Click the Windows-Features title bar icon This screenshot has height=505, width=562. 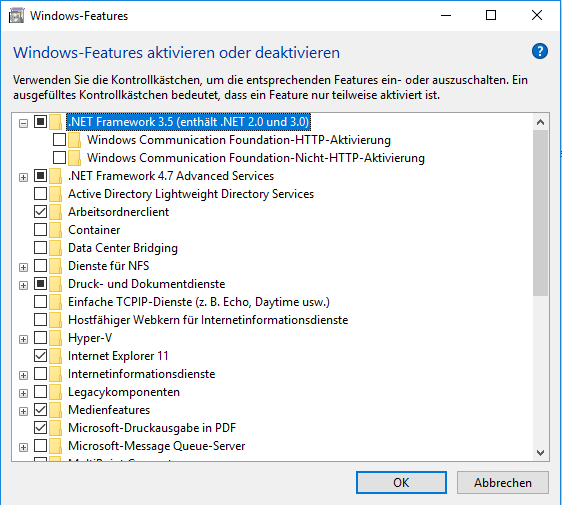pyautogui.click(x=16, y=16)
